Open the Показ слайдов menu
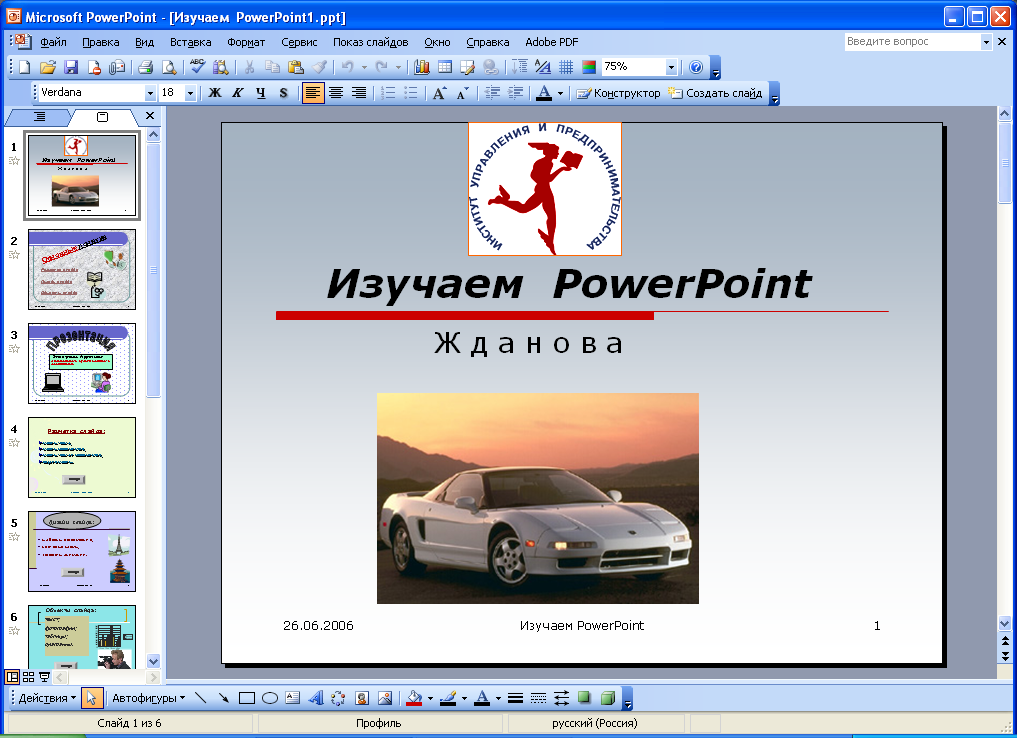The height and width of the screenshot is (738, 1017). click(370, 42)
